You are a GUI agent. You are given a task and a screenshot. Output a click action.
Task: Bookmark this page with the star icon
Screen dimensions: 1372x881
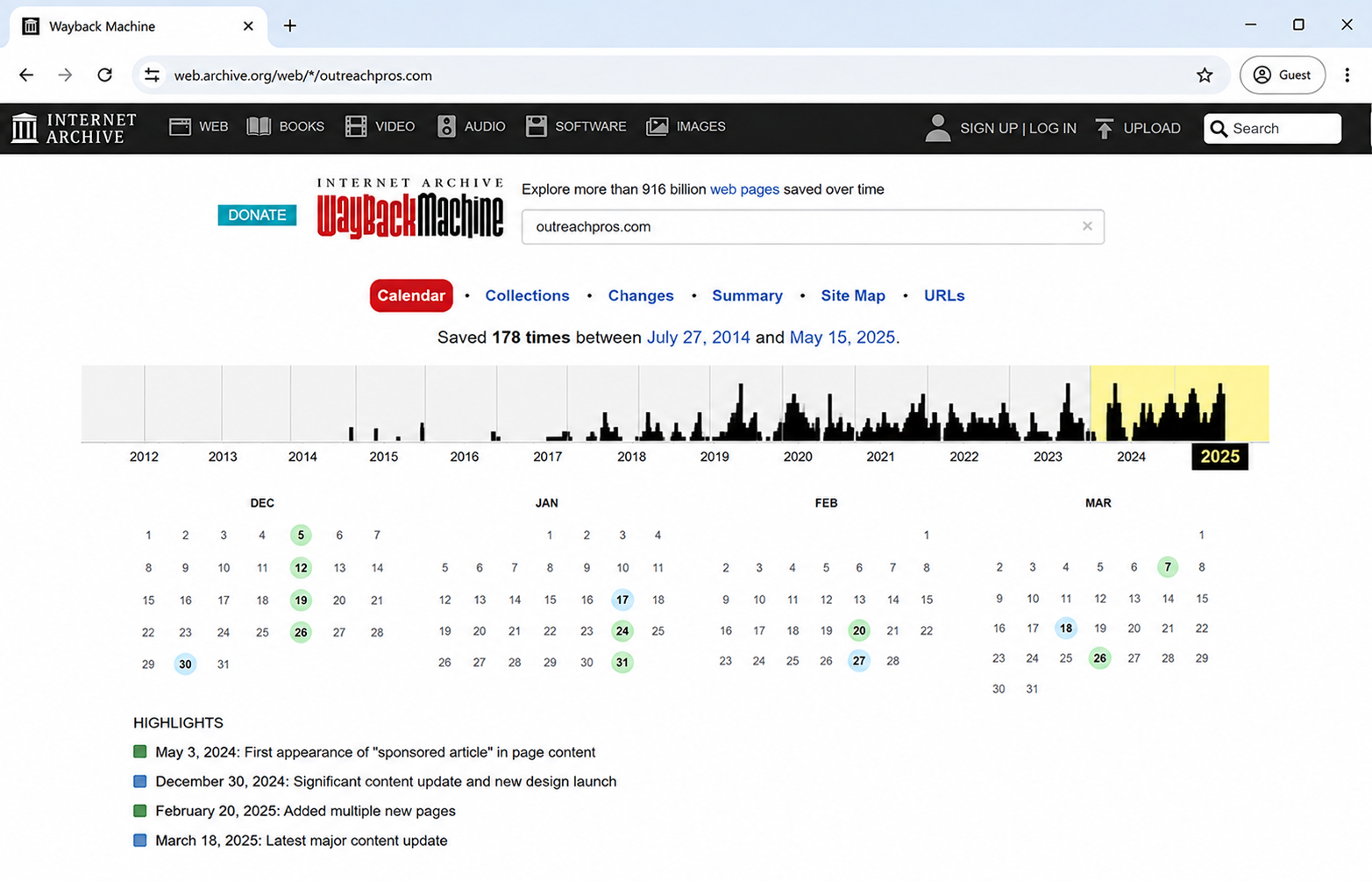click(1205, 75)
